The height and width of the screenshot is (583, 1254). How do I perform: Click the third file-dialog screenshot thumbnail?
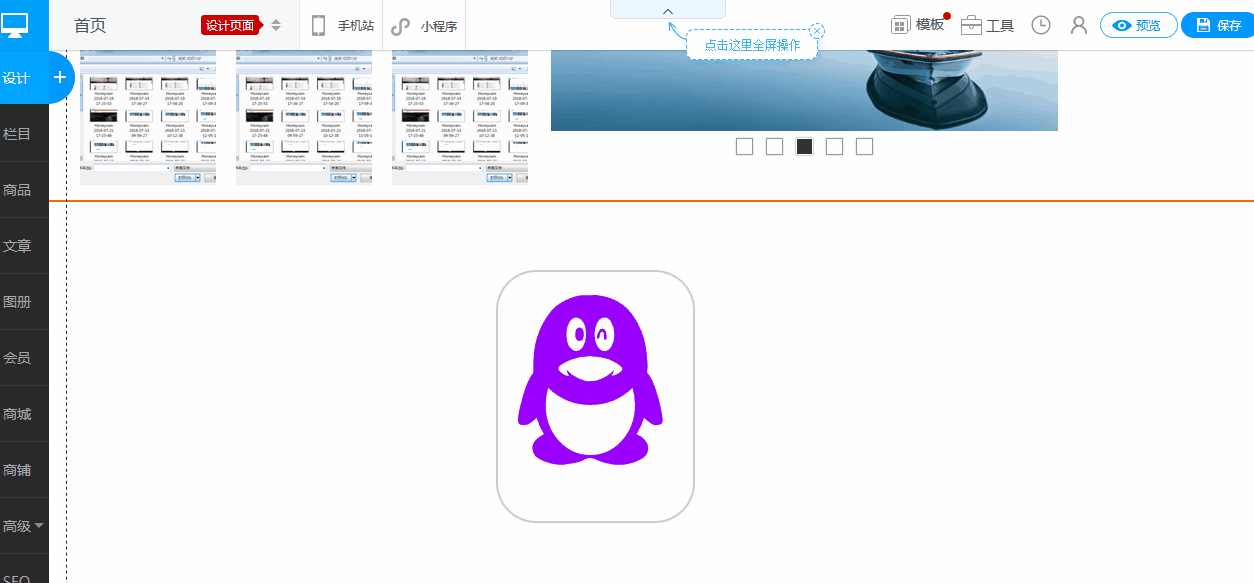click(x=460, y=118)
